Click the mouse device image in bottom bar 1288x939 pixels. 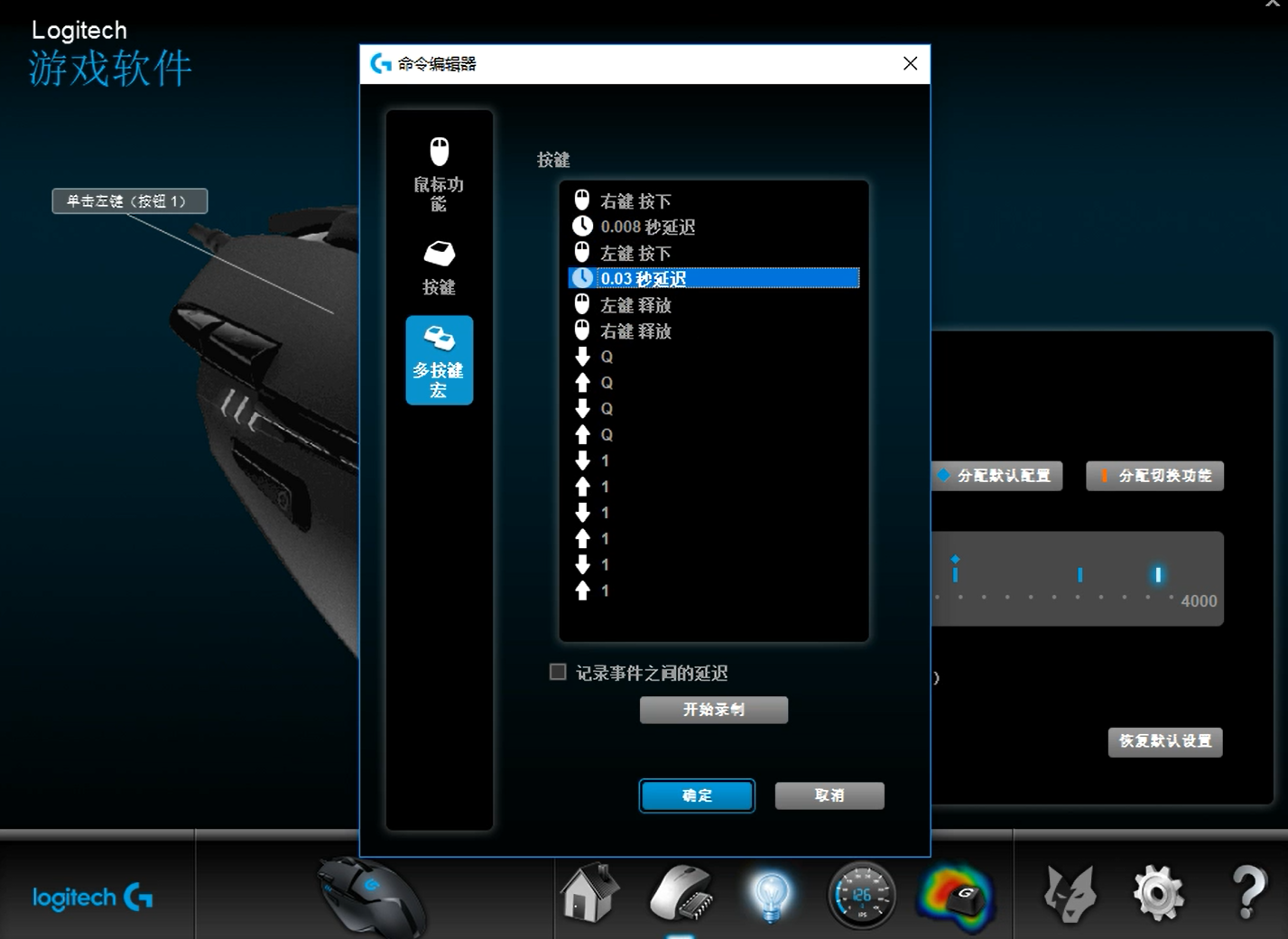click(372, 896)
